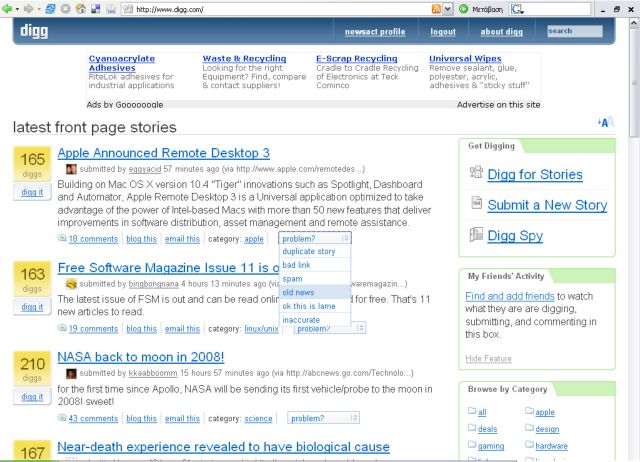640x462 pixels.
Task: Click the Digg Spy icon
Action: (475, 235)
